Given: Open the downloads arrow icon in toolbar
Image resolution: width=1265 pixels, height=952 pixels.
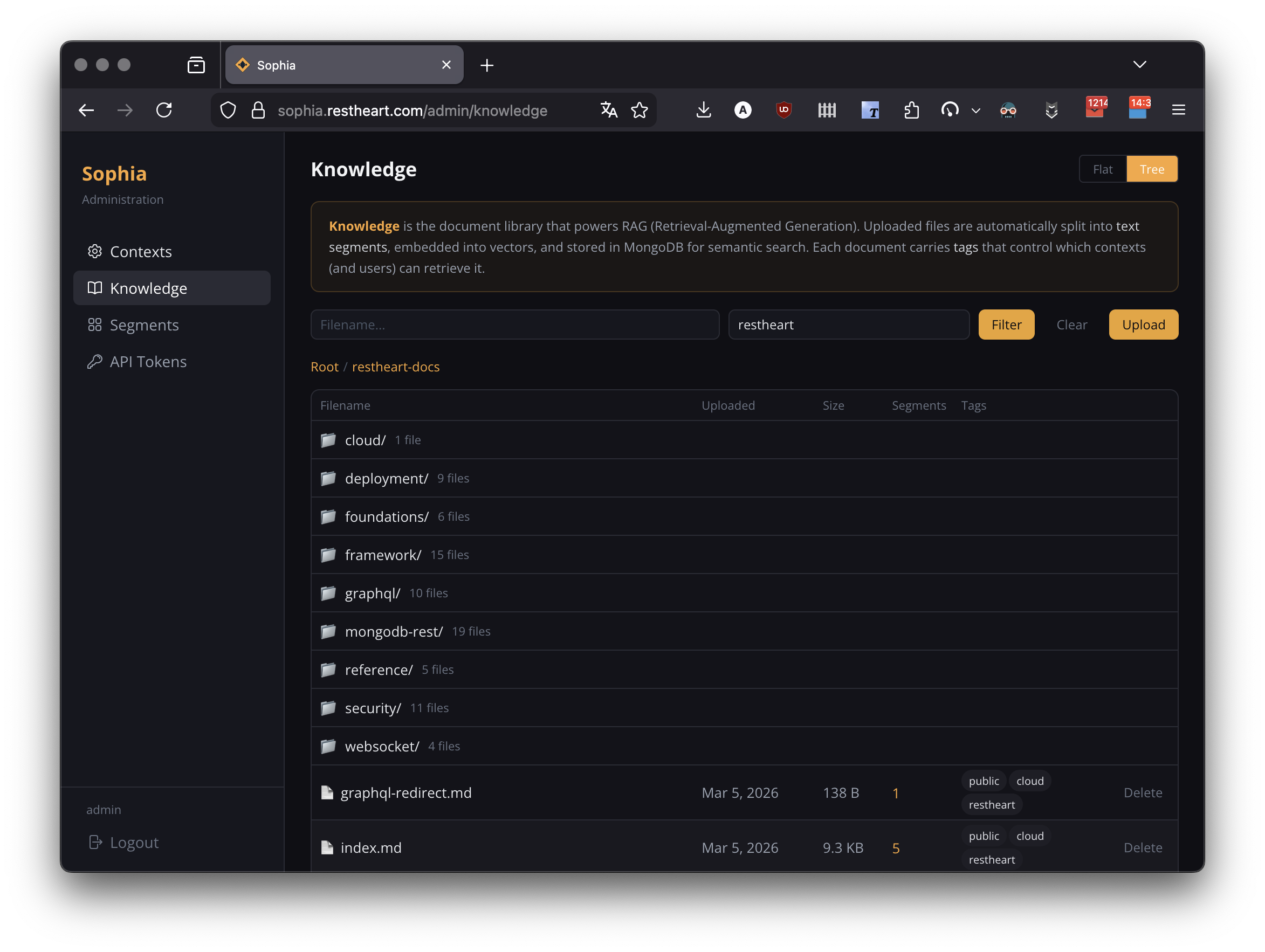Looking at the screenshot, I should click(704, 110).
